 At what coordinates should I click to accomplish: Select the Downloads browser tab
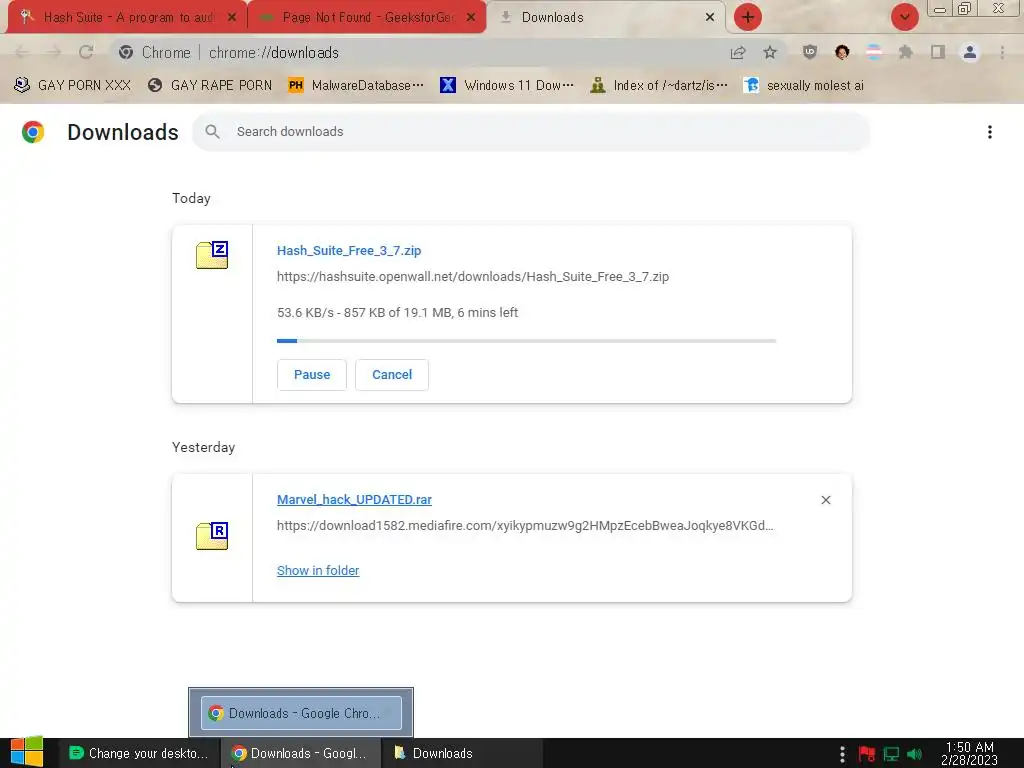(x=607, y=18)
